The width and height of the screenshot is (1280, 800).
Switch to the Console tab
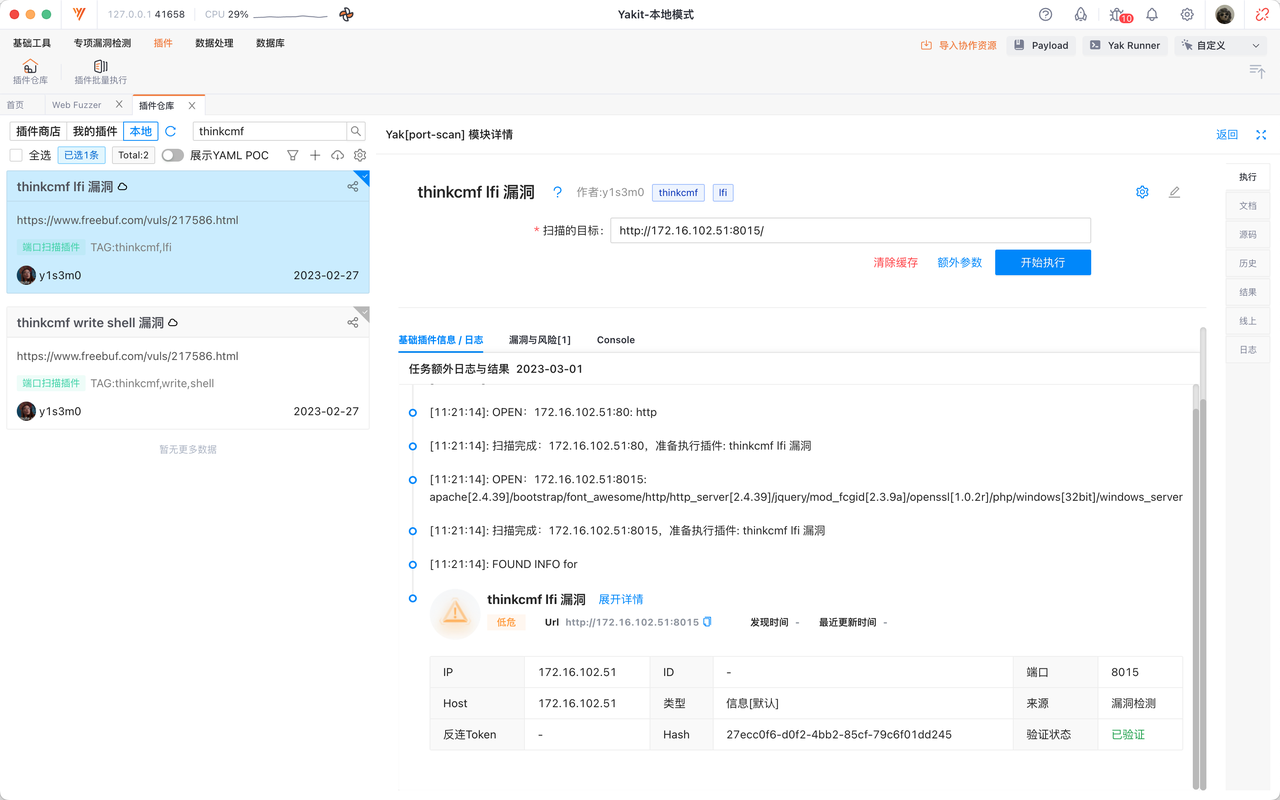coord(616,340)
